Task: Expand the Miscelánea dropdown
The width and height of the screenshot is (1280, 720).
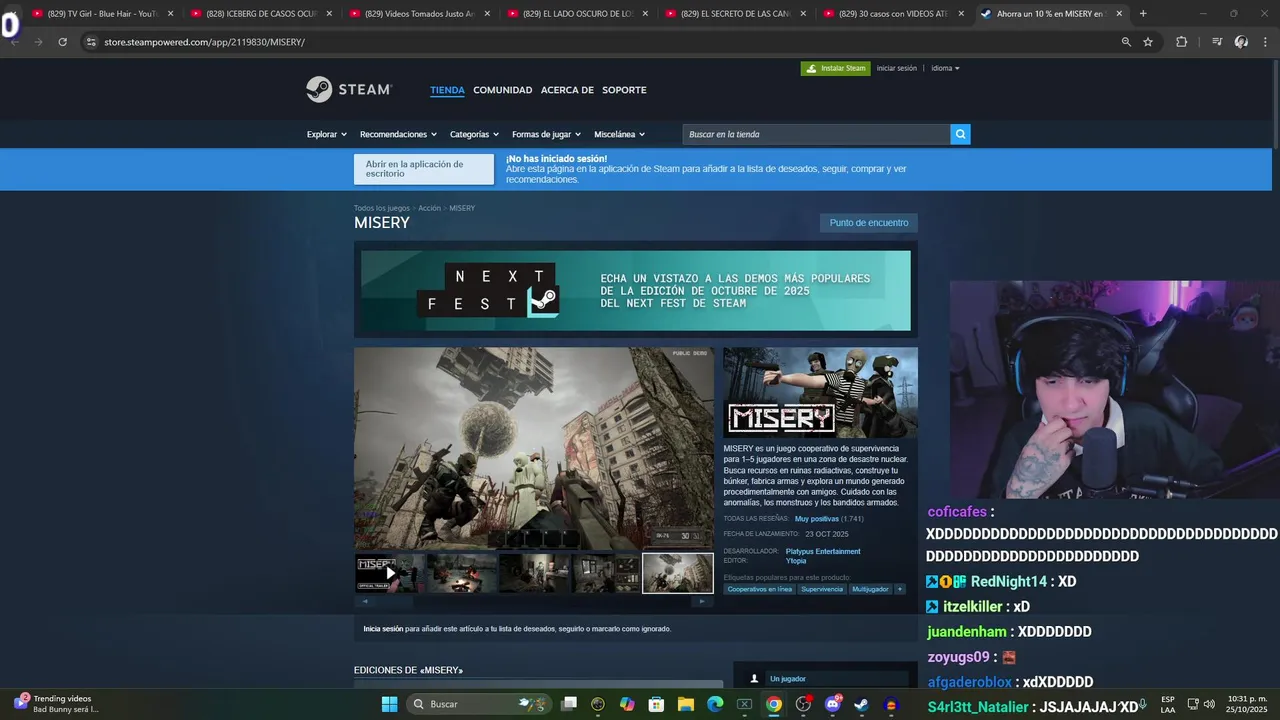Action: [x=619, y=134]
